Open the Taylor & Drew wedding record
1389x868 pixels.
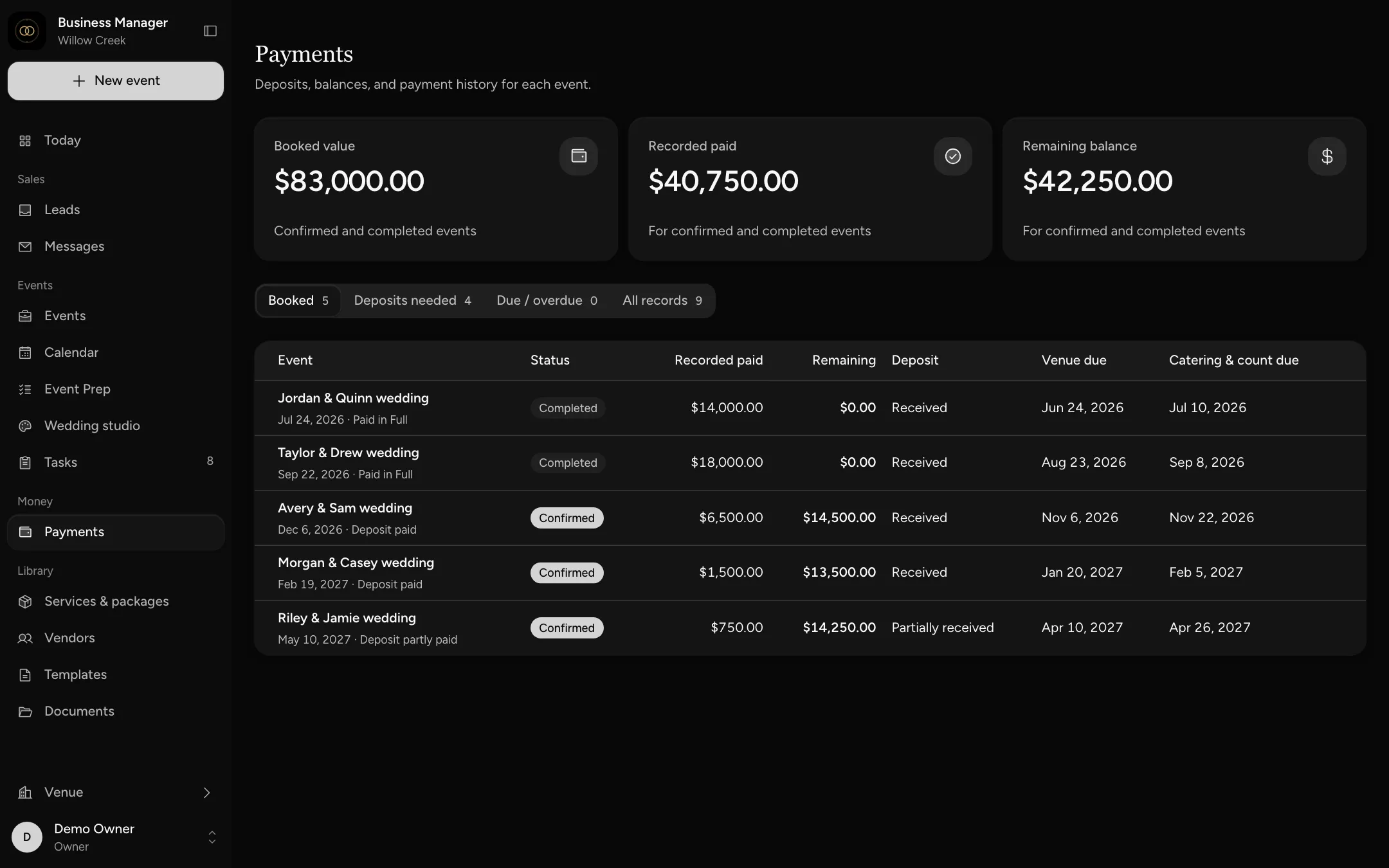click(810, 463)
